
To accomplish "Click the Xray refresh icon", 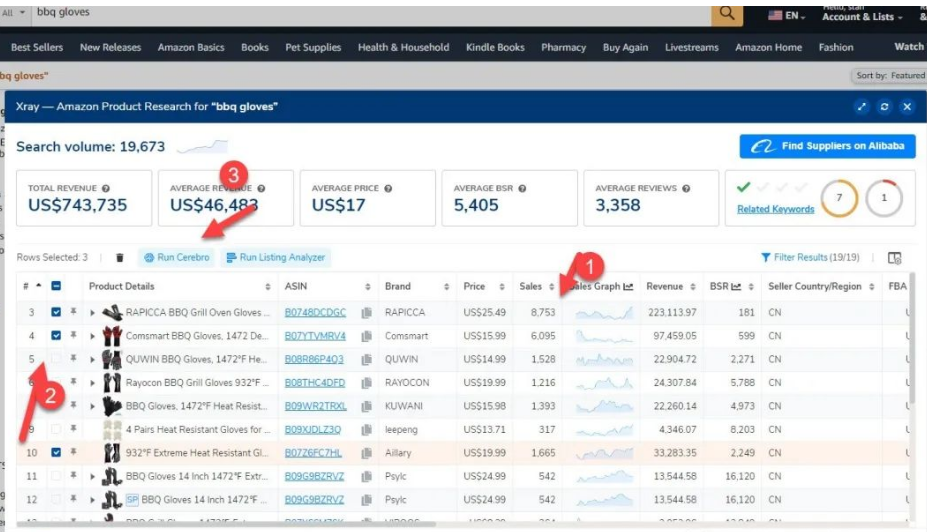I will point(884,106).
